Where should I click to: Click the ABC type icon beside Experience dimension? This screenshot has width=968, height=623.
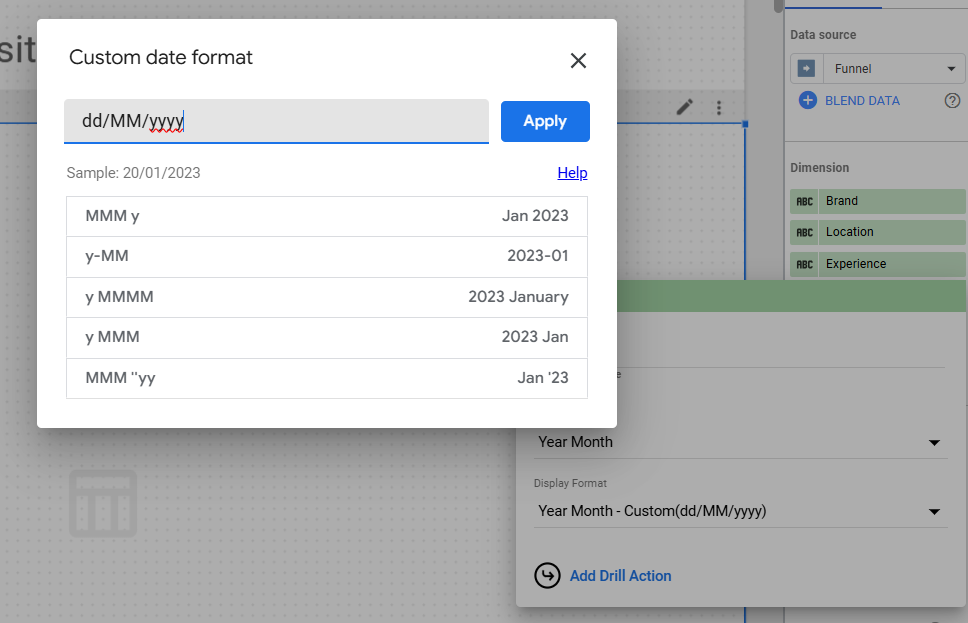tap(805, 263)
